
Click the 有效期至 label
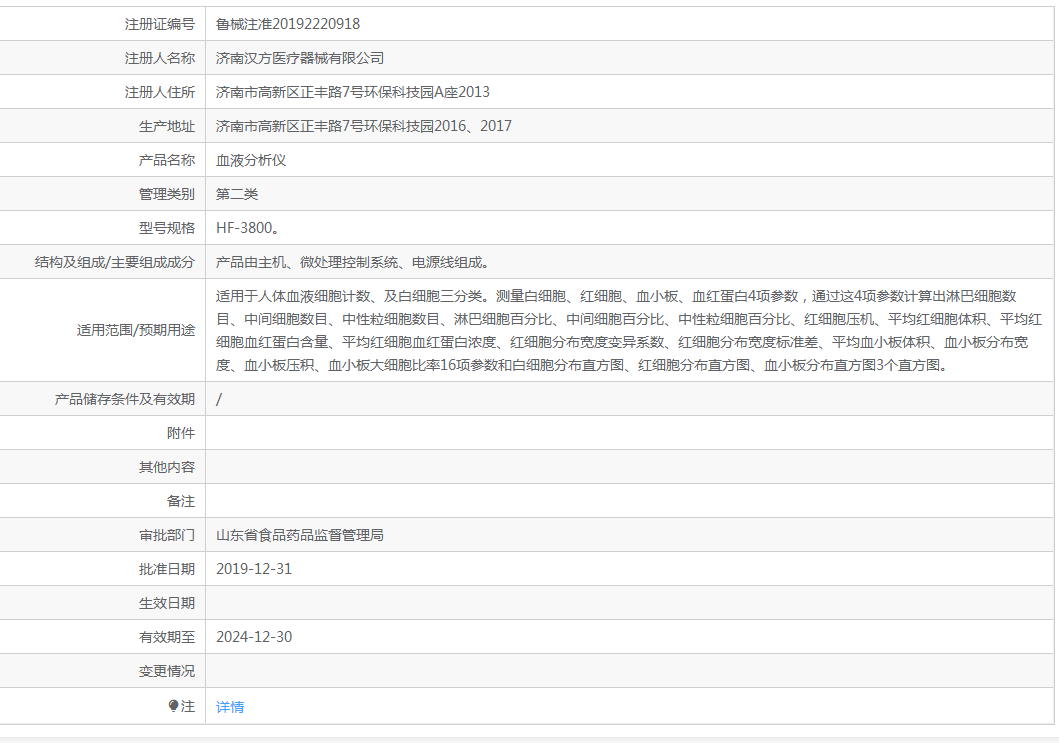167,637
